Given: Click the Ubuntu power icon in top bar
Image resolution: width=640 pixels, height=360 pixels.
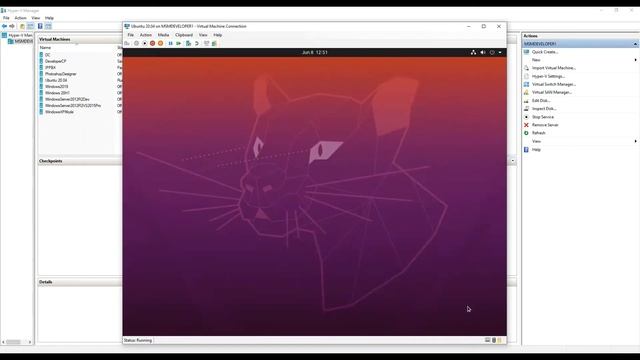Looking at the screenshot, I should click(x=492, y=52).
